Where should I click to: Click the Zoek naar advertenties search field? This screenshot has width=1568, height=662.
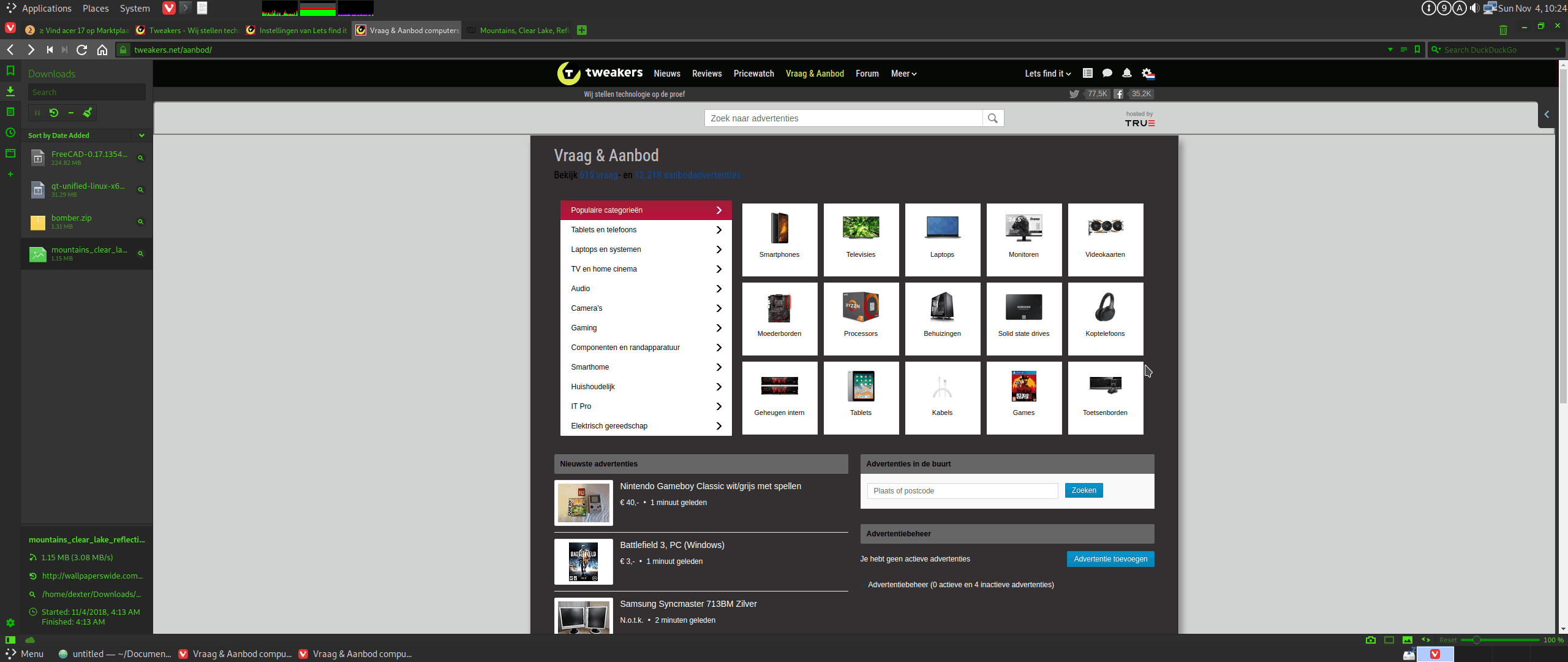pos(843,118)
